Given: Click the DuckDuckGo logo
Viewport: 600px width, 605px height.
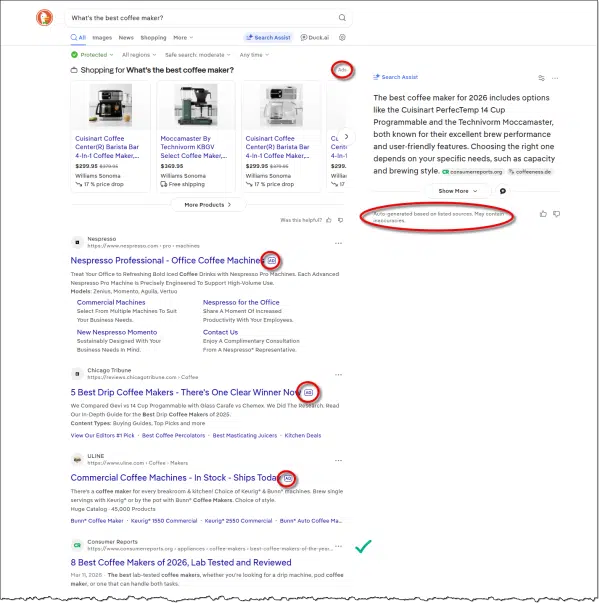Looking at the screenshot, I should click(x=44, y=18).
